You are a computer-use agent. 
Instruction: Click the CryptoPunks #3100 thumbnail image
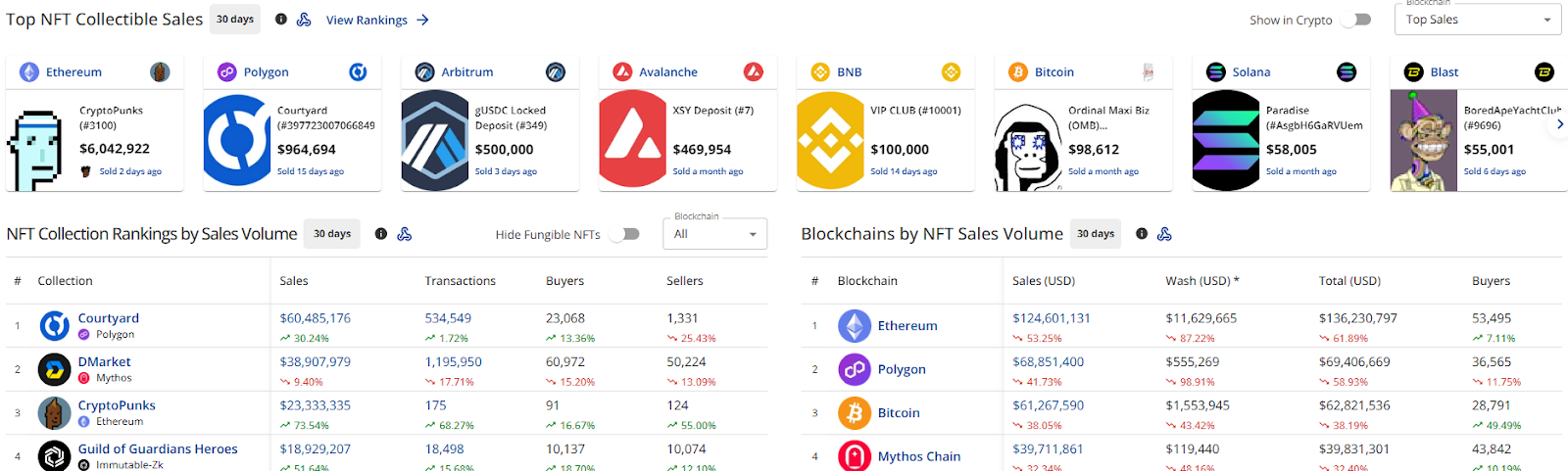click(x=36, y=147)
